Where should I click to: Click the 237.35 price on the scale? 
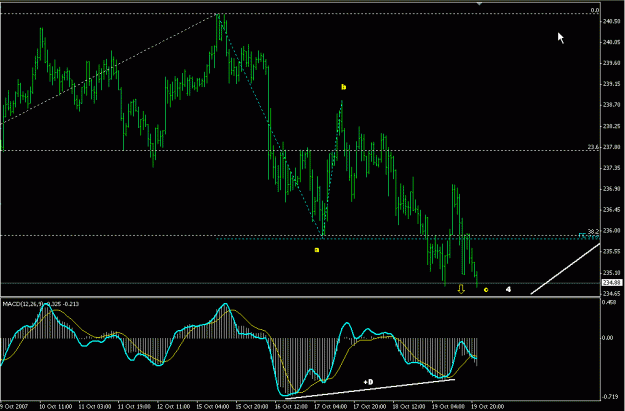click(613, 168)
